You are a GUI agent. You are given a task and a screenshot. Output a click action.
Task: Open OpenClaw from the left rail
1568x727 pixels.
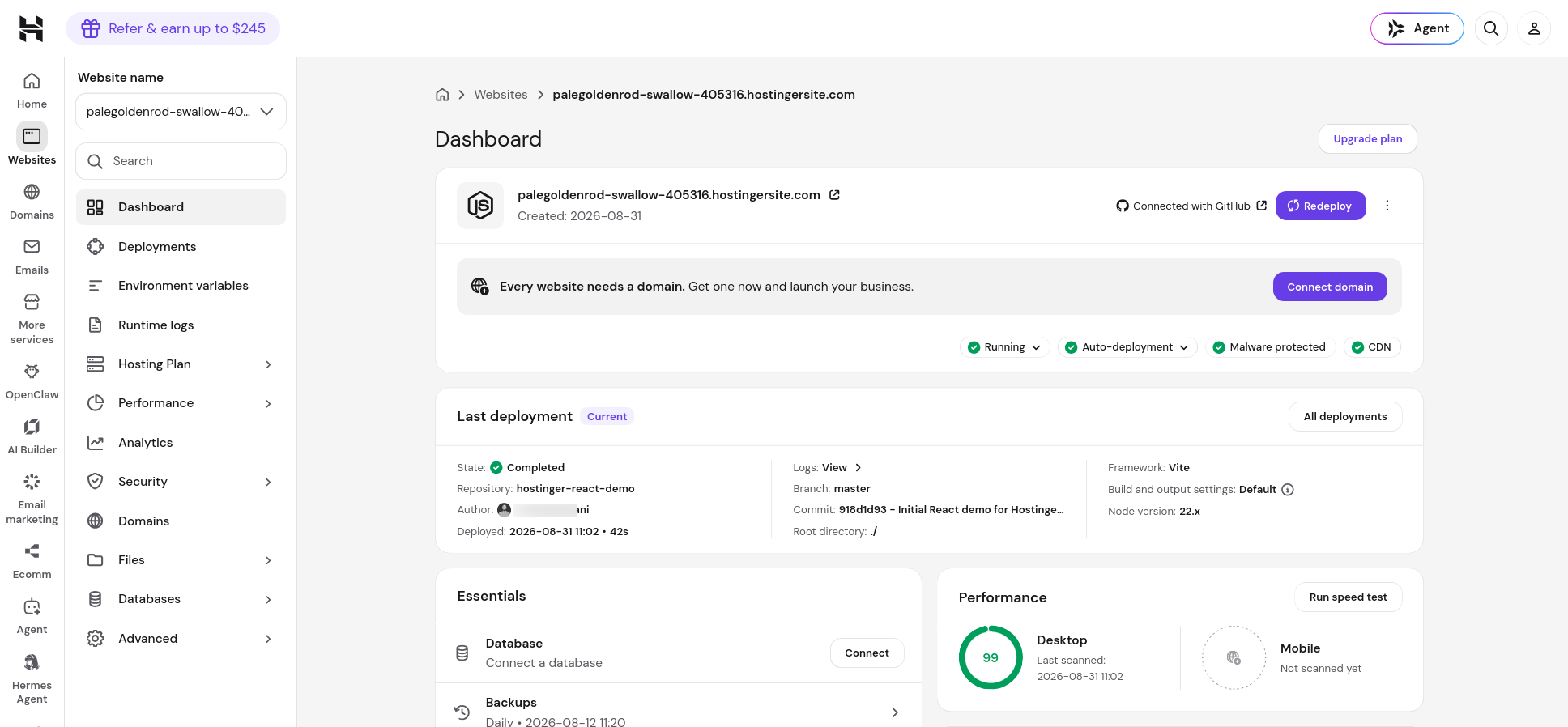point(32,381)
